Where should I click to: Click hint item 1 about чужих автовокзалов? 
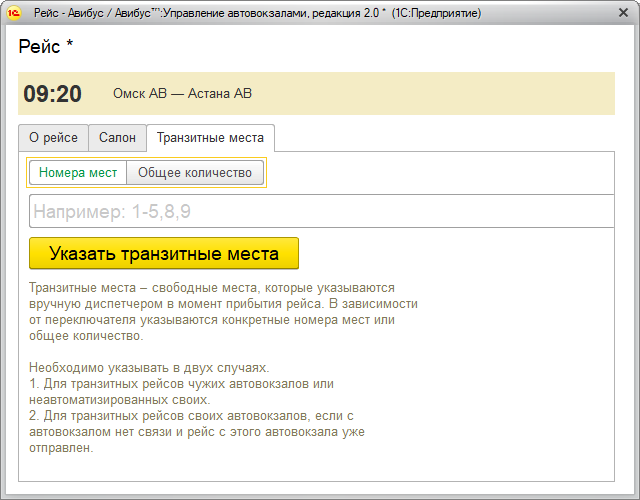[180, 391]
